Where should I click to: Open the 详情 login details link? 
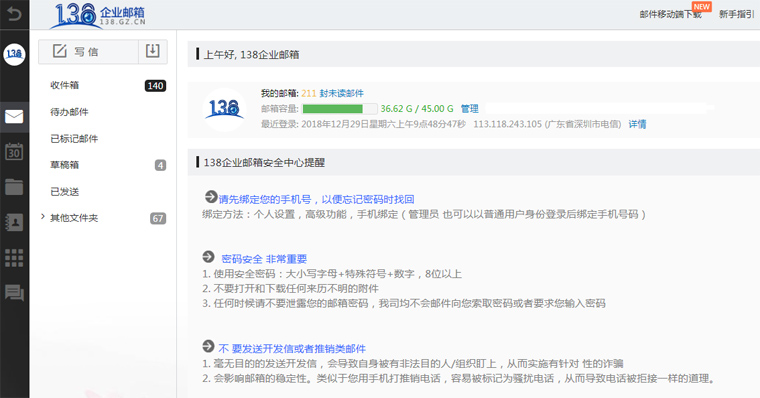(637, 124)
